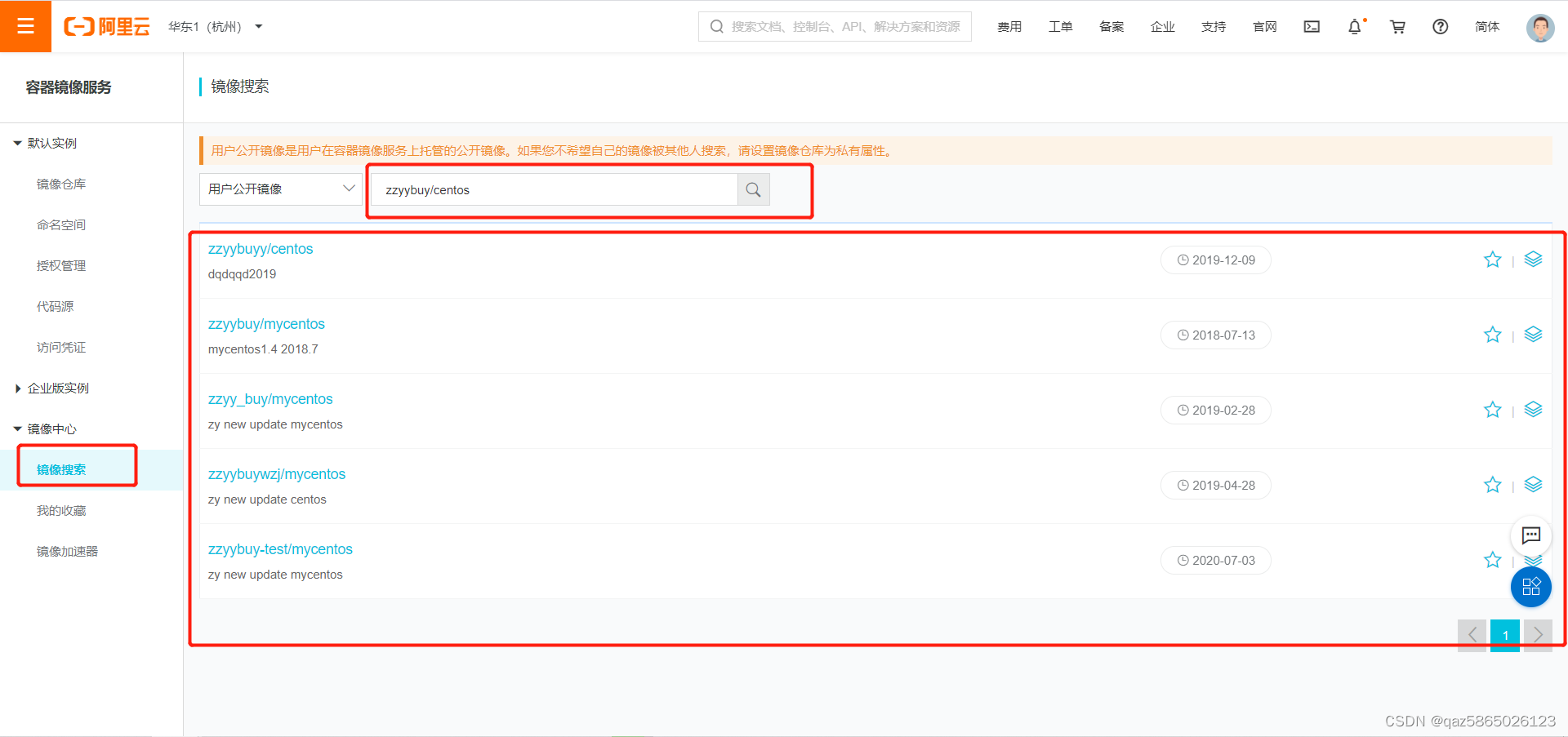The image size is (1568, 737).
Task: View layers details for zzyybuy/mycentos
Action: pyautogui.click(x=1533, y=334)
